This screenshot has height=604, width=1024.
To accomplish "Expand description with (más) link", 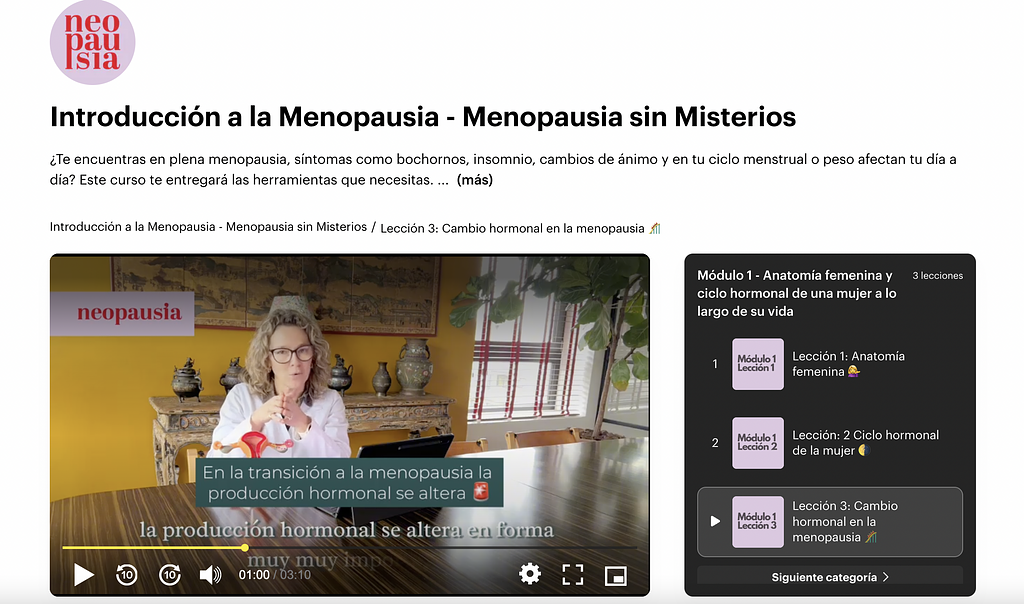I will coord(474,181).
